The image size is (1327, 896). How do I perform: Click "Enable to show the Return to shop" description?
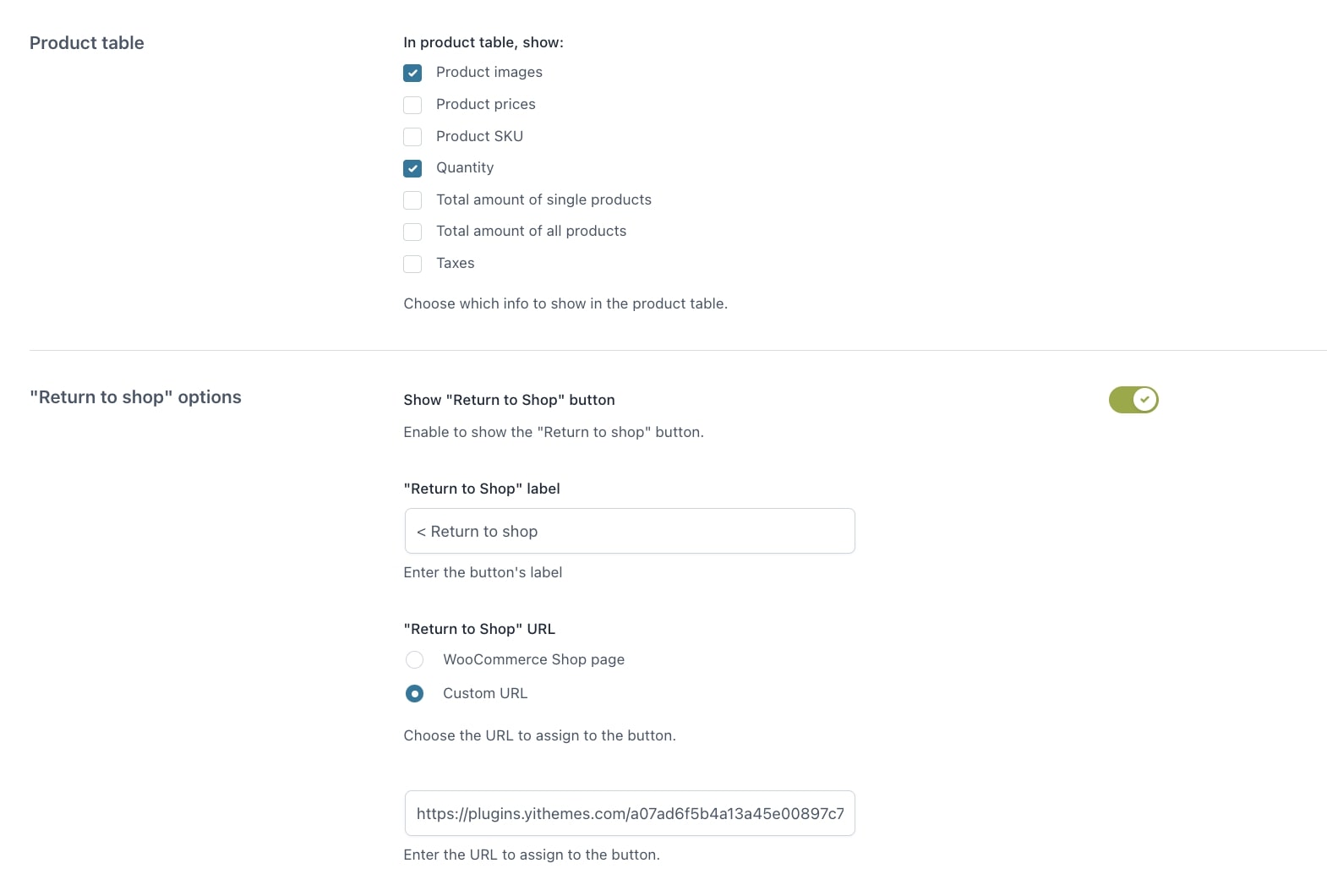point(554,432)
